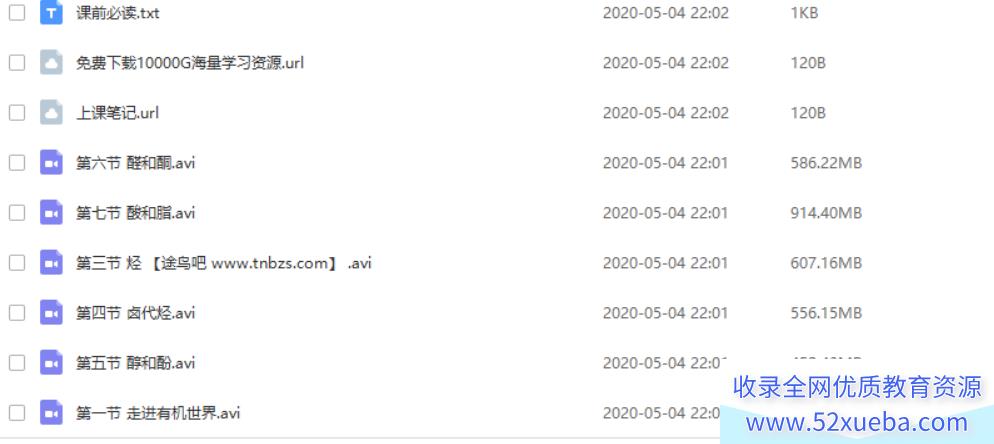
Task: Open the file 课前必读.txt
Action: (x=118, y=13)
